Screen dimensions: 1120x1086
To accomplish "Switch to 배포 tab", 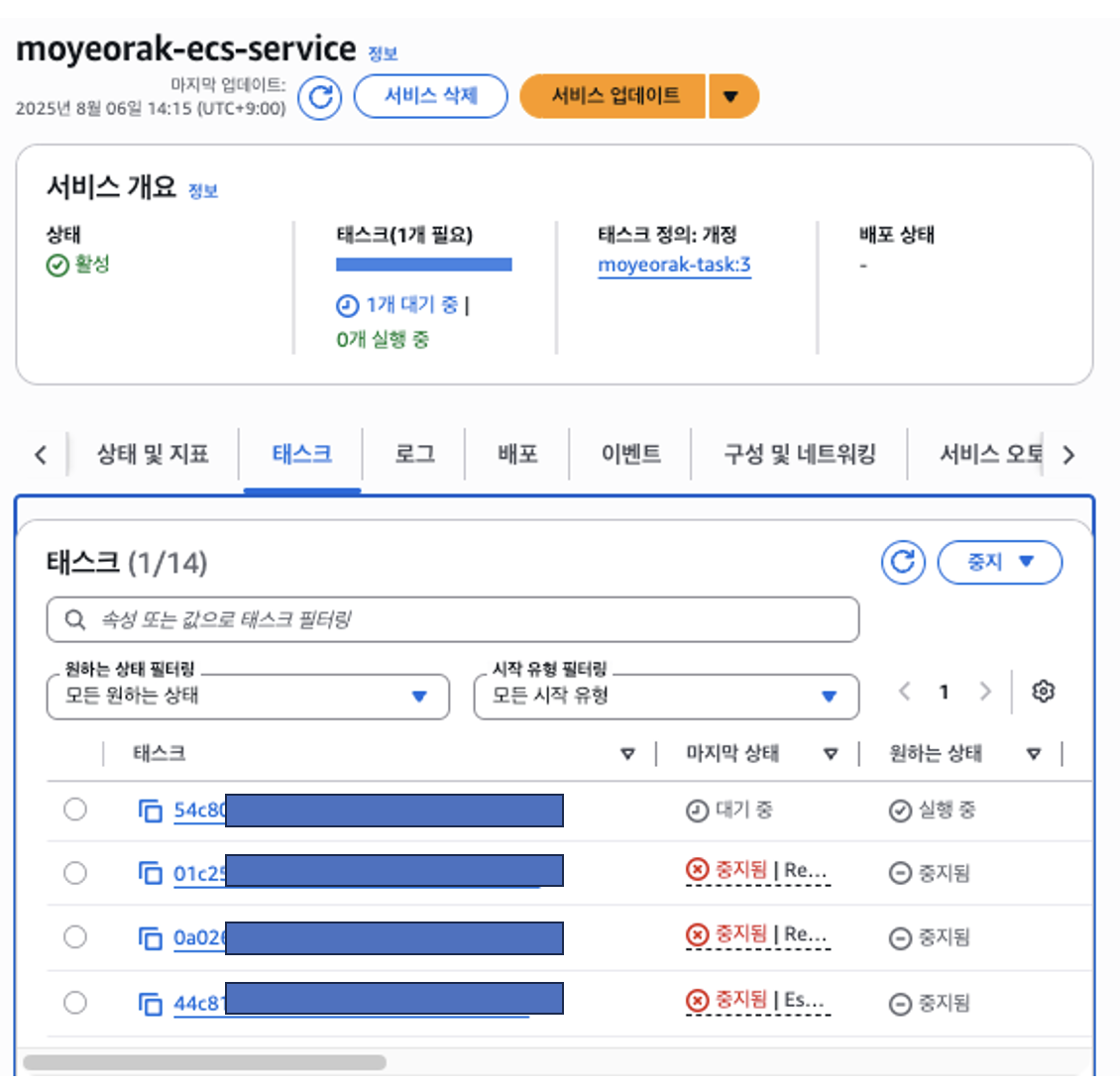I will coord(517,454).
